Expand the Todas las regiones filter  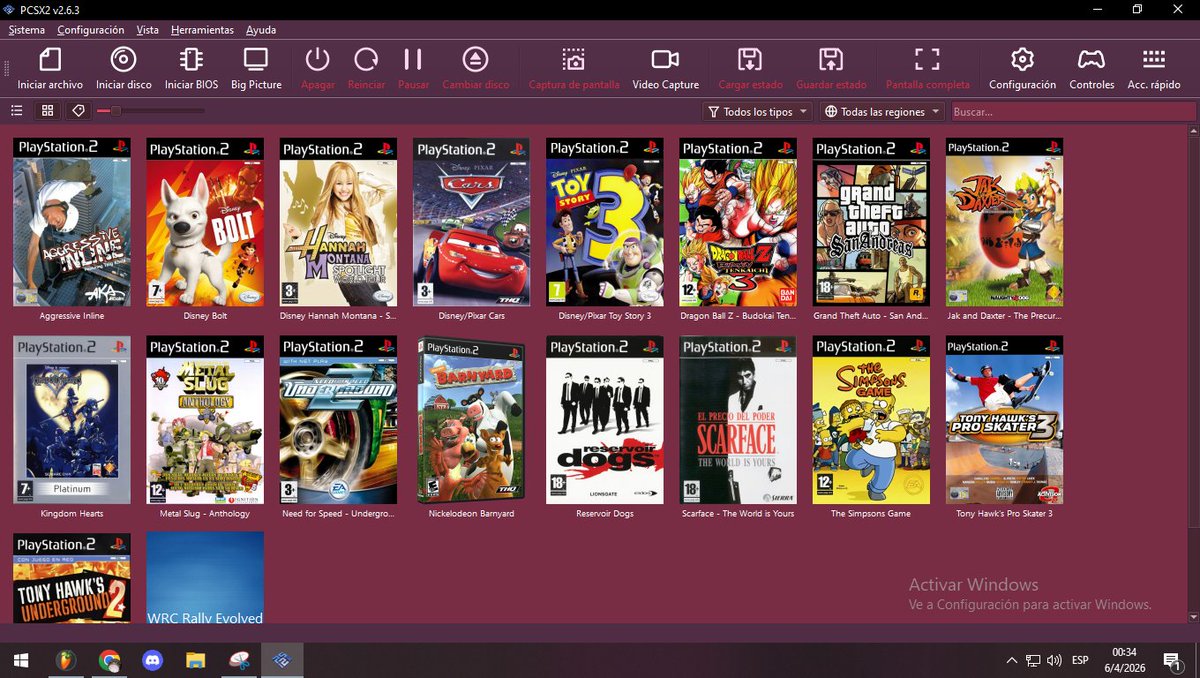[x=882, y=112]
